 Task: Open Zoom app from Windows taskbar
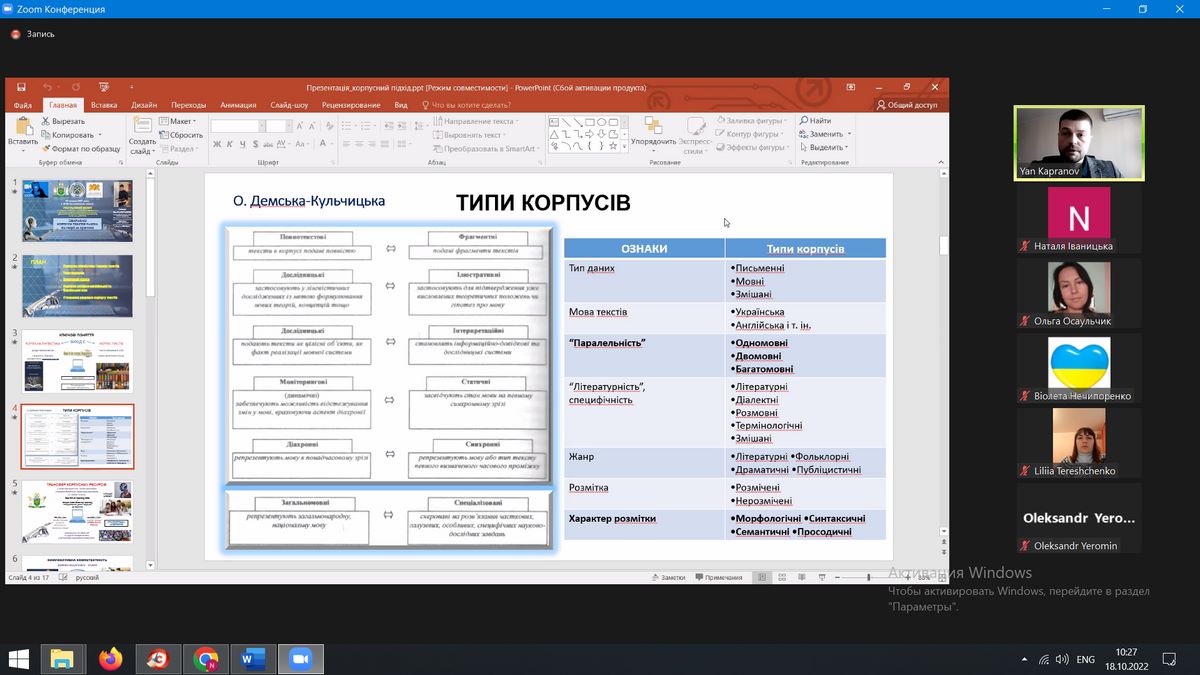tap(299, 659)
